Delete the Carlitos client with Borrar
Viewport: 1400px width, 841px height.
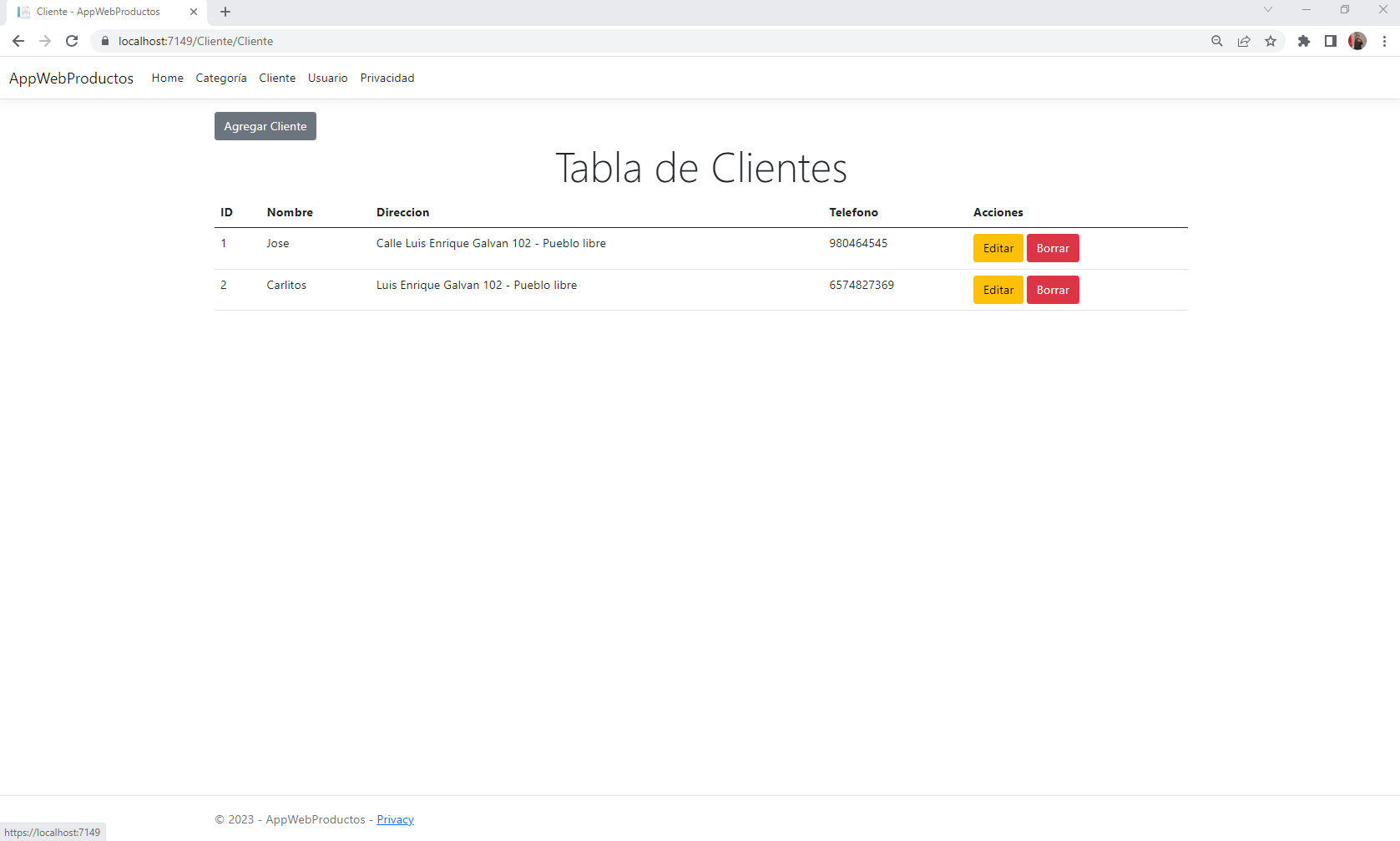pos(1053,290)
